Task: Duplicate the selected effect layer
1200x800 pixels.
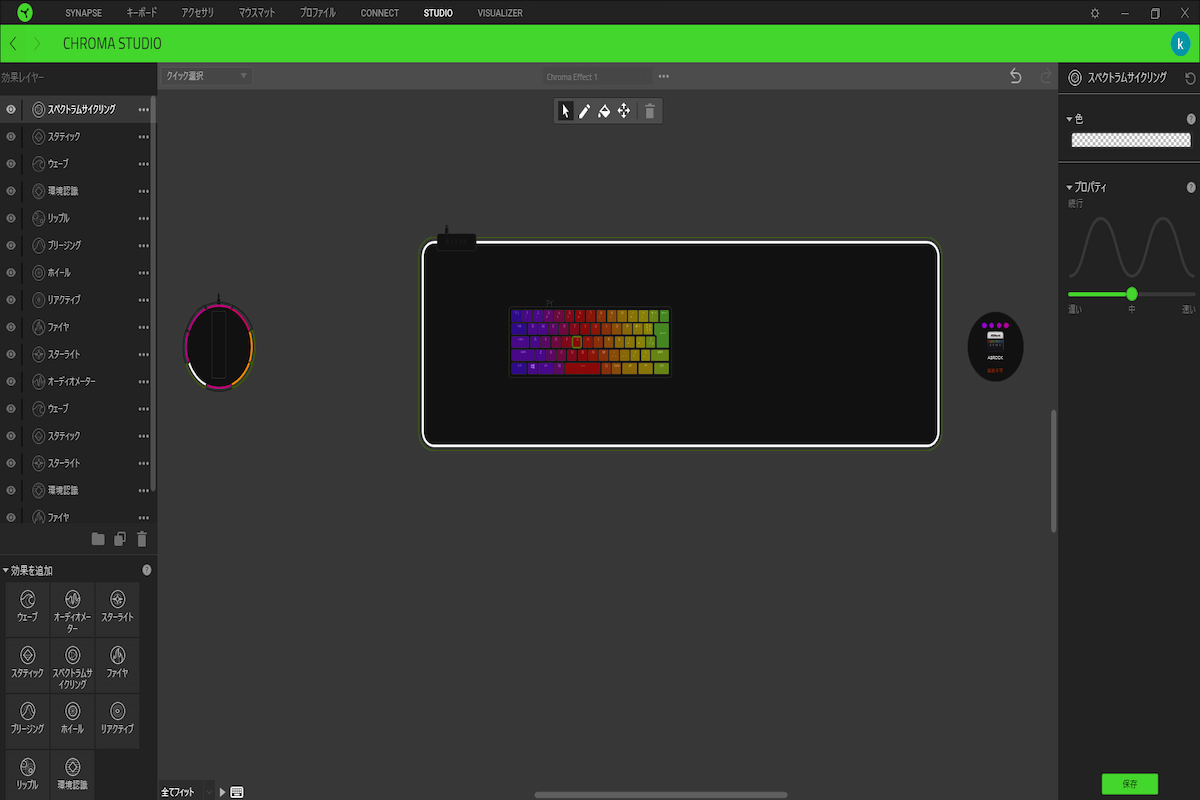Action: (x=120, y=539)
